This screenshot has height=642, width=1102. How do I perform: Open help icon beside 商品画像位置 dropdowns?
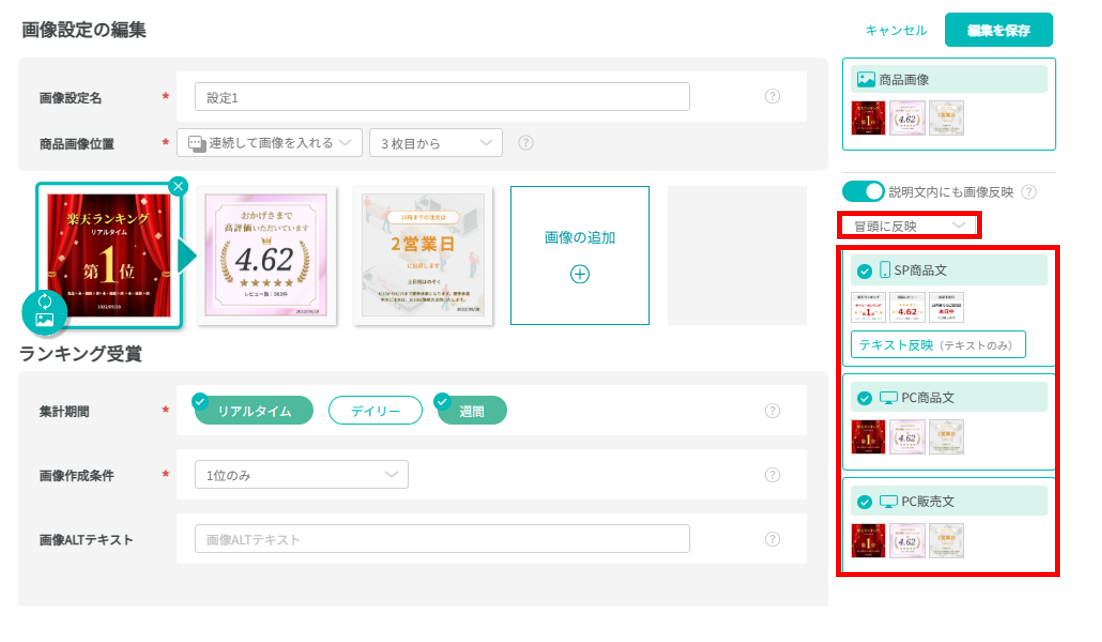pos(526,143)
